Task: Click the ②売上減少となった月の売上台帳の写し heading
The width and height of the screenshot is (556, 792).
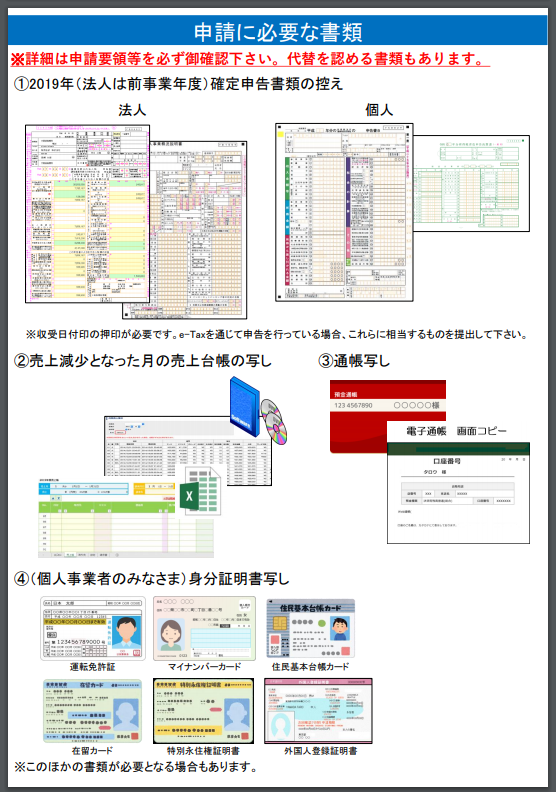Action: [143, 361]
